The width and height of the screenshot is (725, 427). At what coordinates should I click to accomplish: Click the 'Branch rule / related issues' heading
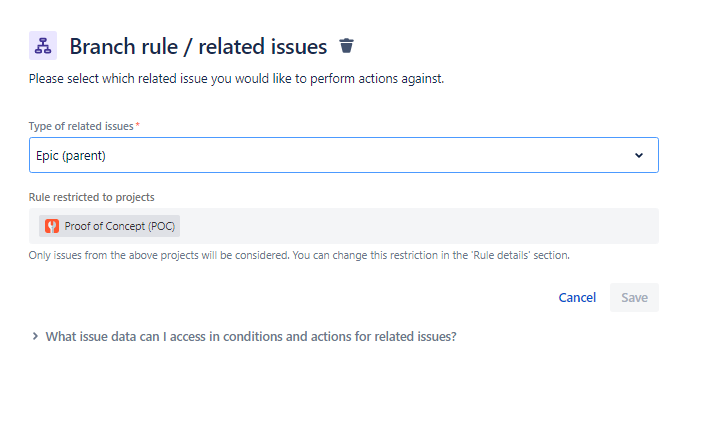[x=198, y=47]
